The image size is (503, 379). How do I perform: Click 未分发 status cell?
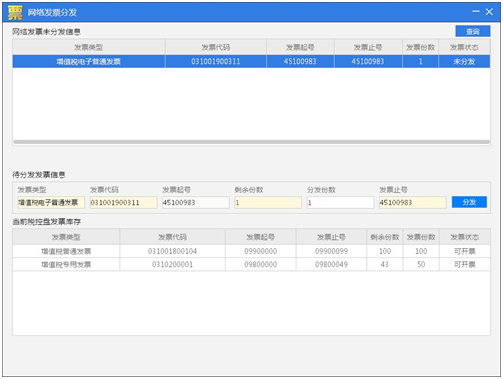pyautogui.click(x=464, y=61)
